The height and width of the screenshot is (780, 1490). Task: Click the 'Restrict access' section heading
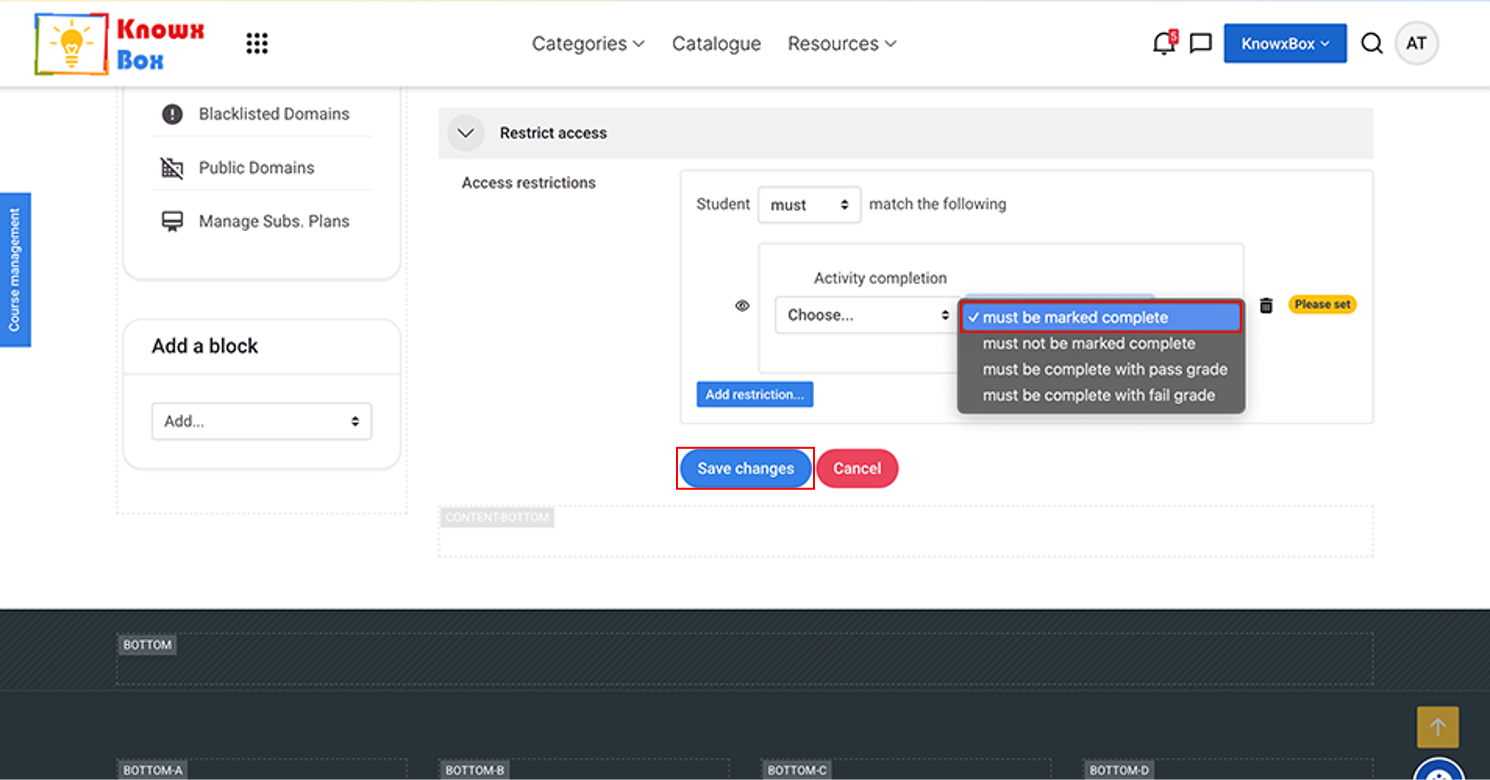coord(553,133)
